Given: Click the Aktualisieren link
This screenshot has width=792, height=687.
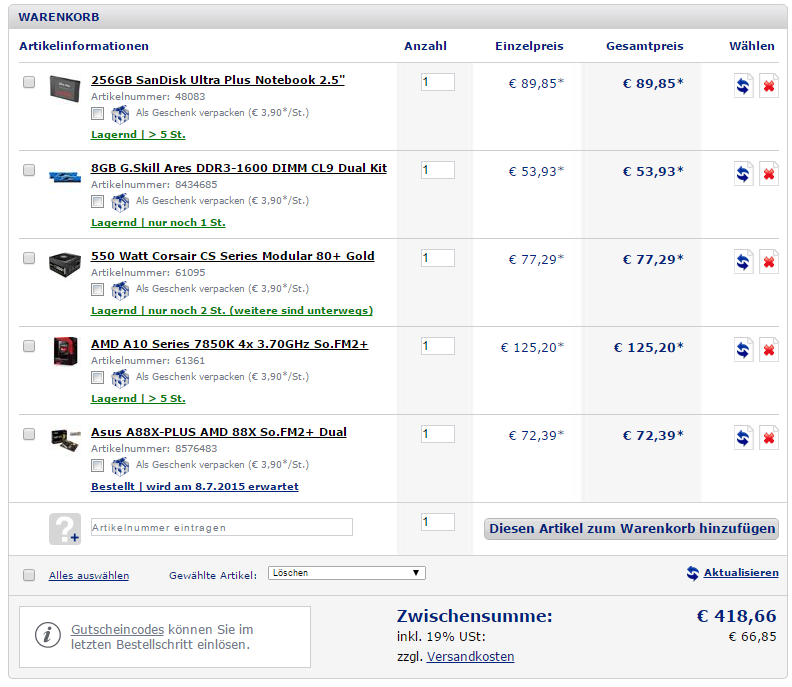Looking at the screenshot, I should tap(740, 573).
